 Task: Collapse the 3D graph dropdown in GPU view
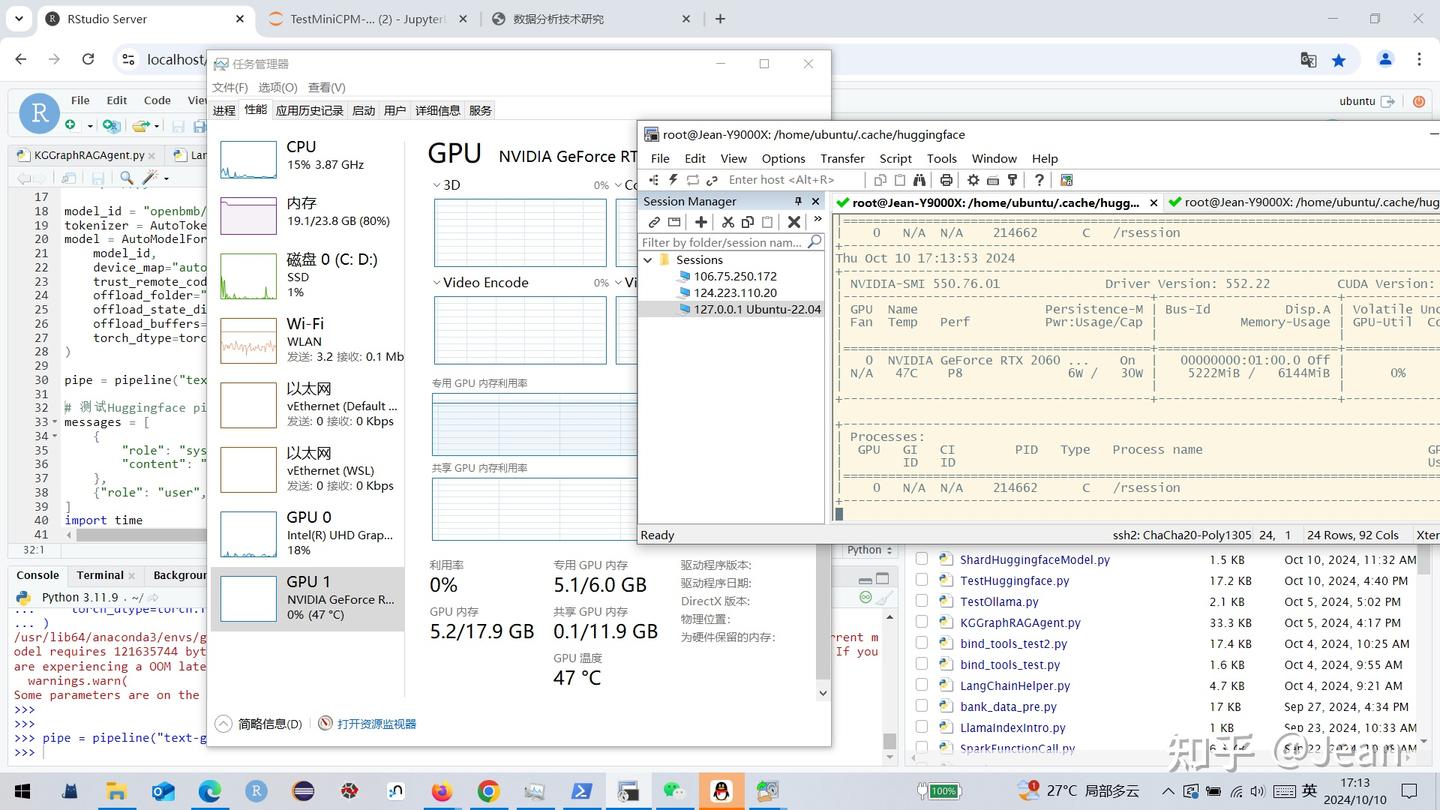[x=437, y=186]
